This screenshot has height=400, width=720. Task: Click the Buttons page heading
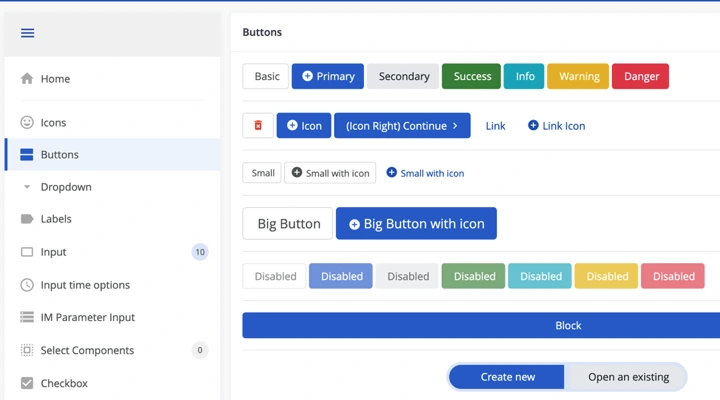coord(262,32)
